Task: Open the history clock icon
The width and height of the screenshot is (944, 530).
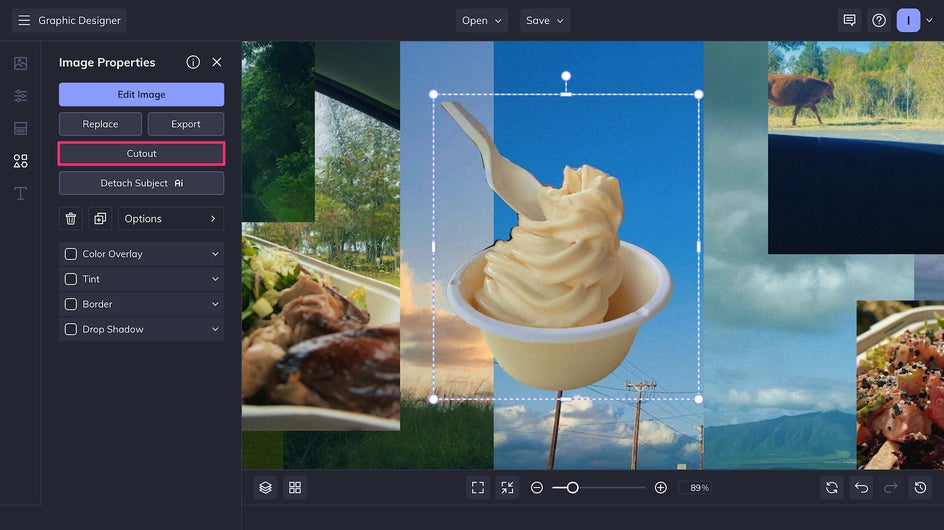Action: (921, 487)
